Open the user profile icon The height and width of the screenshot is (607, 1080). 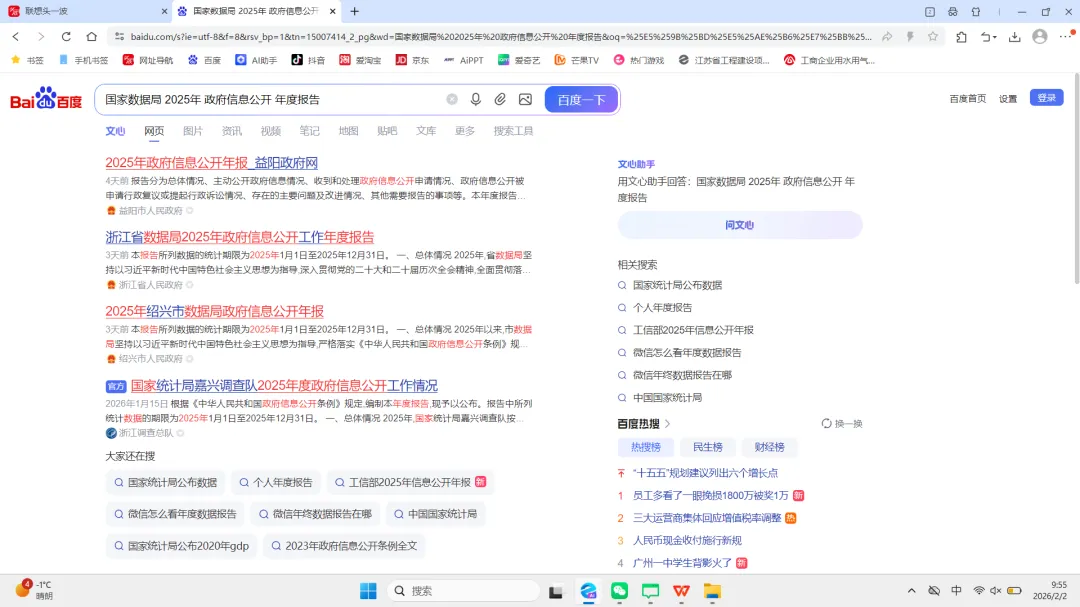(1040, 37)
